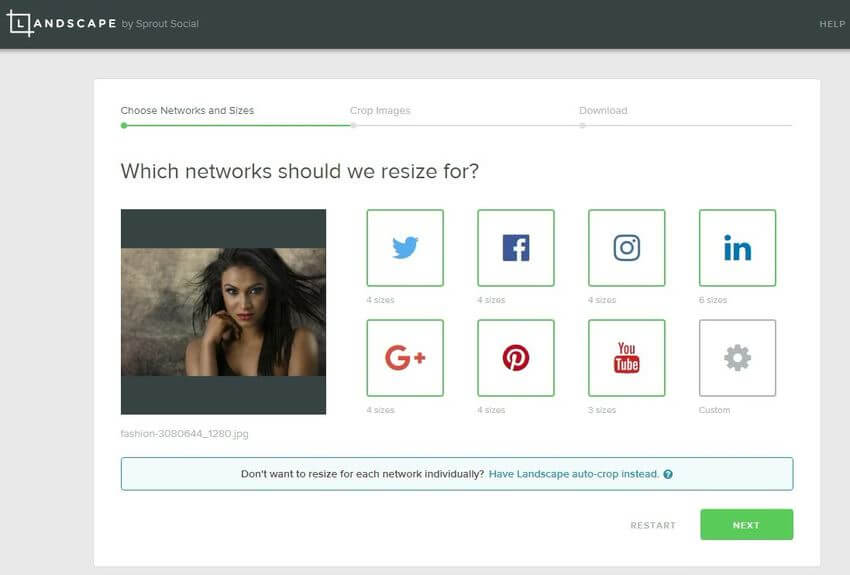The height and width of the screenshot is (575, 850).
Task: Click the 'Custom' label under gear tile
Action: tap(714, 410)
